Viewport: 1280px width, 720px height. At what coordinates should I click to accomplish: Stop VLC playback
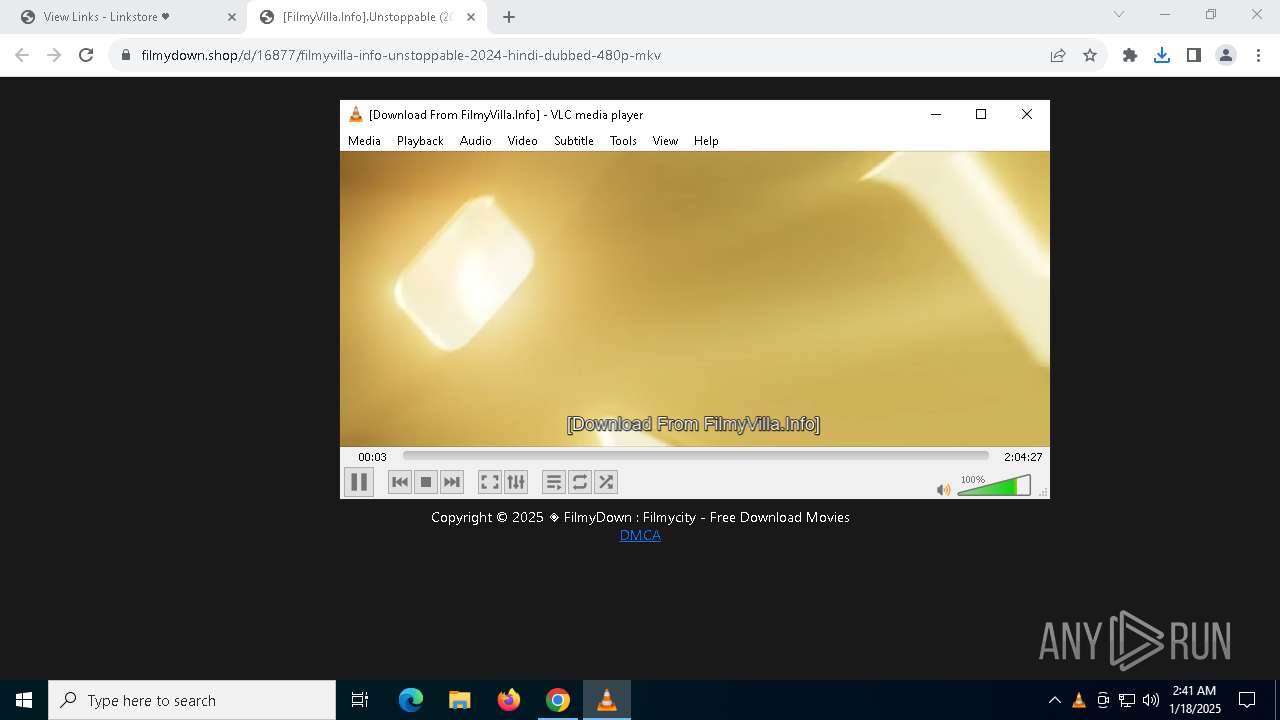coord(426,482)
